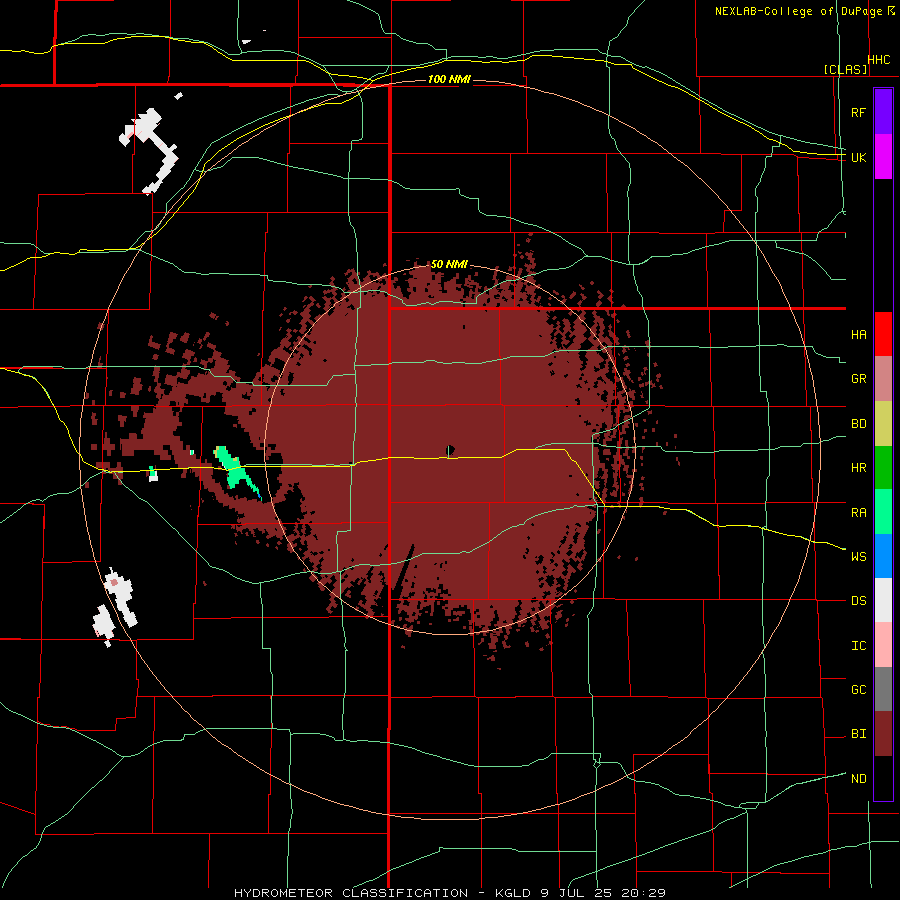This screenshot has height=900, width=900.
Task: Click the RF purple legend swatch
Action: (x=883, y=112)
